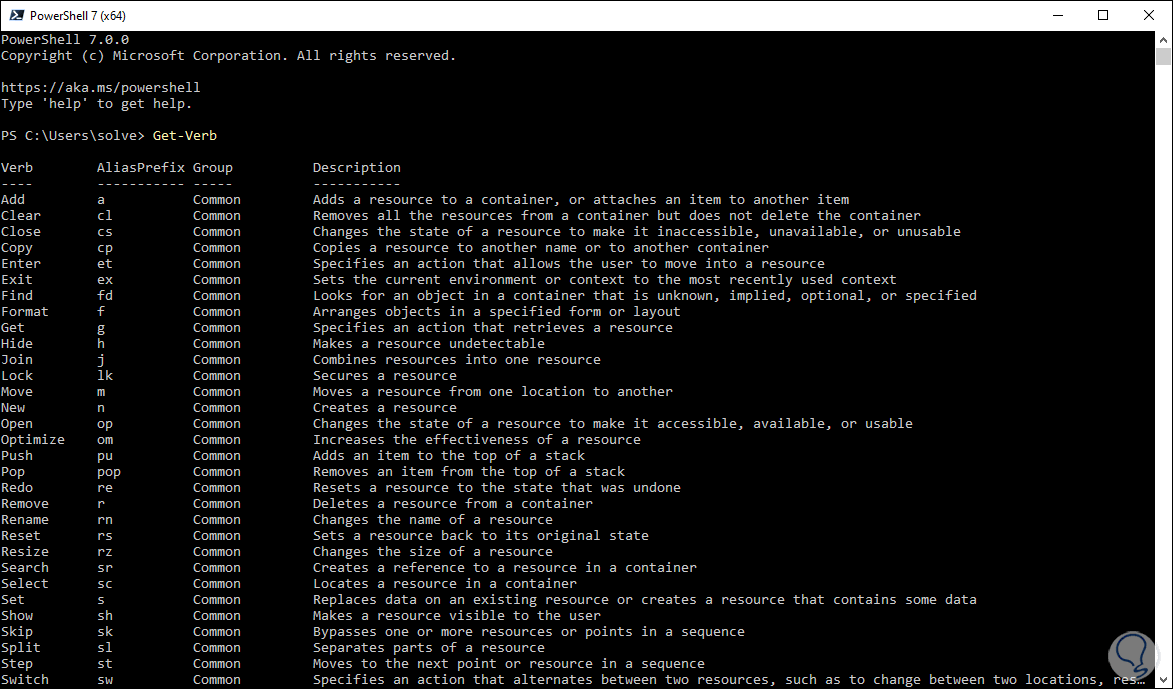This screenshot has width=1173, height=689.
Task: Click the 'Clear' verb entry
Action: point(21,215)
